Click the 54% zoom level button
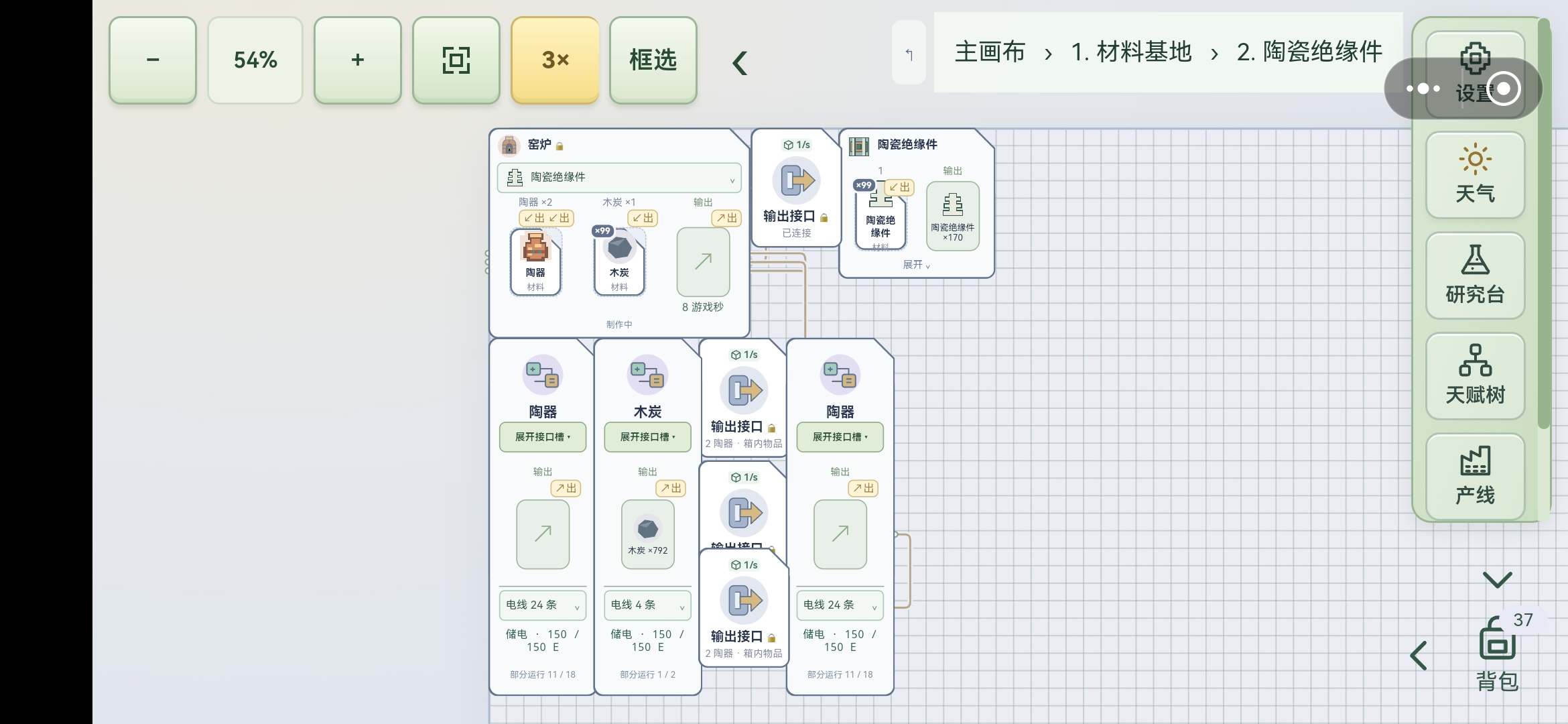 pyautogui.click(x=255, y=60)
